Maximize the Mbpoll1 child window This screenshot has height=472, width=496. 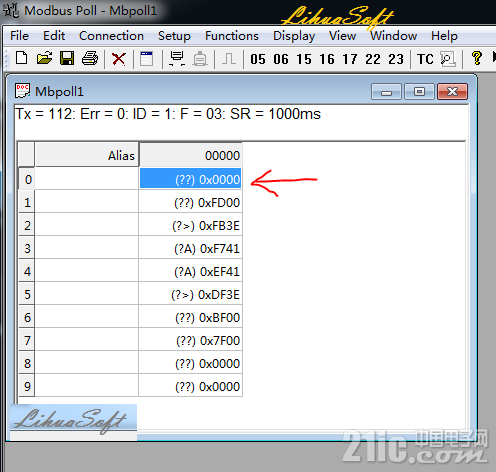419,92
